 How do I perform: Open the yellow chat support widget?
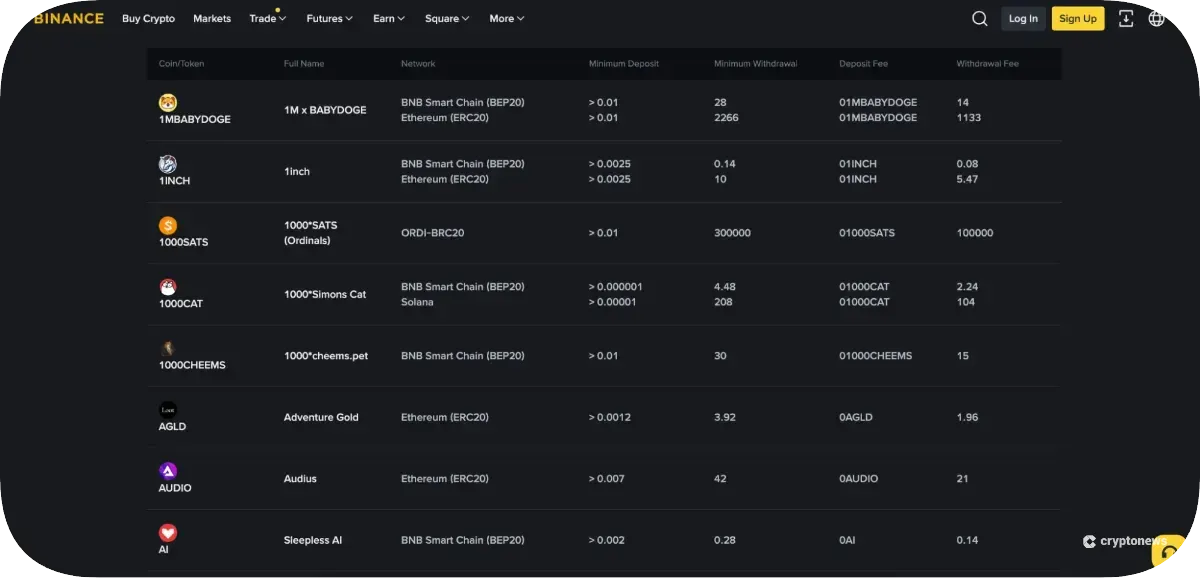(1168, 552)
